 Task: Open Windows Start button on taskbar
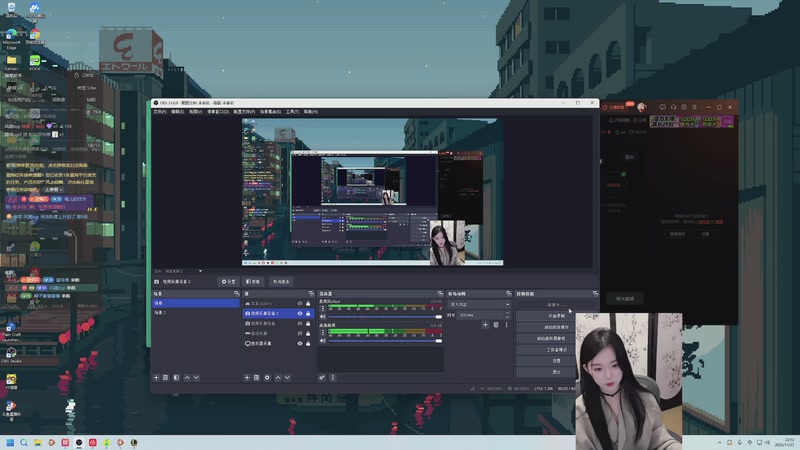10,442
